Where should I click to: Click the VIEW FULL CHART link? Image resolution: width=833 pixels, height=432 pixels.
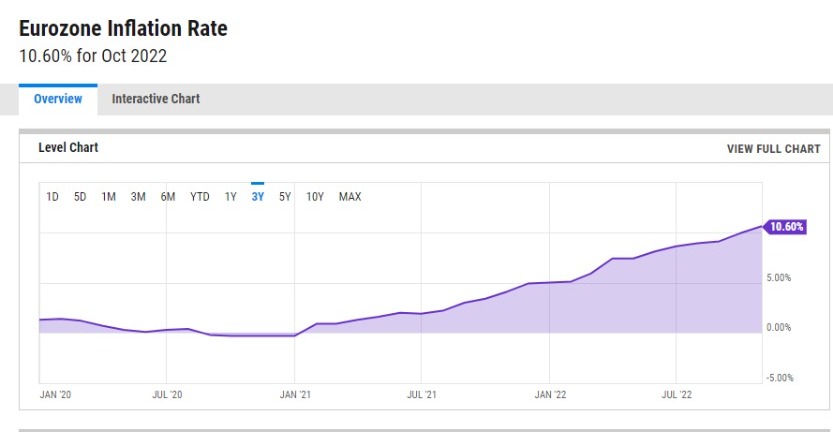773,149
